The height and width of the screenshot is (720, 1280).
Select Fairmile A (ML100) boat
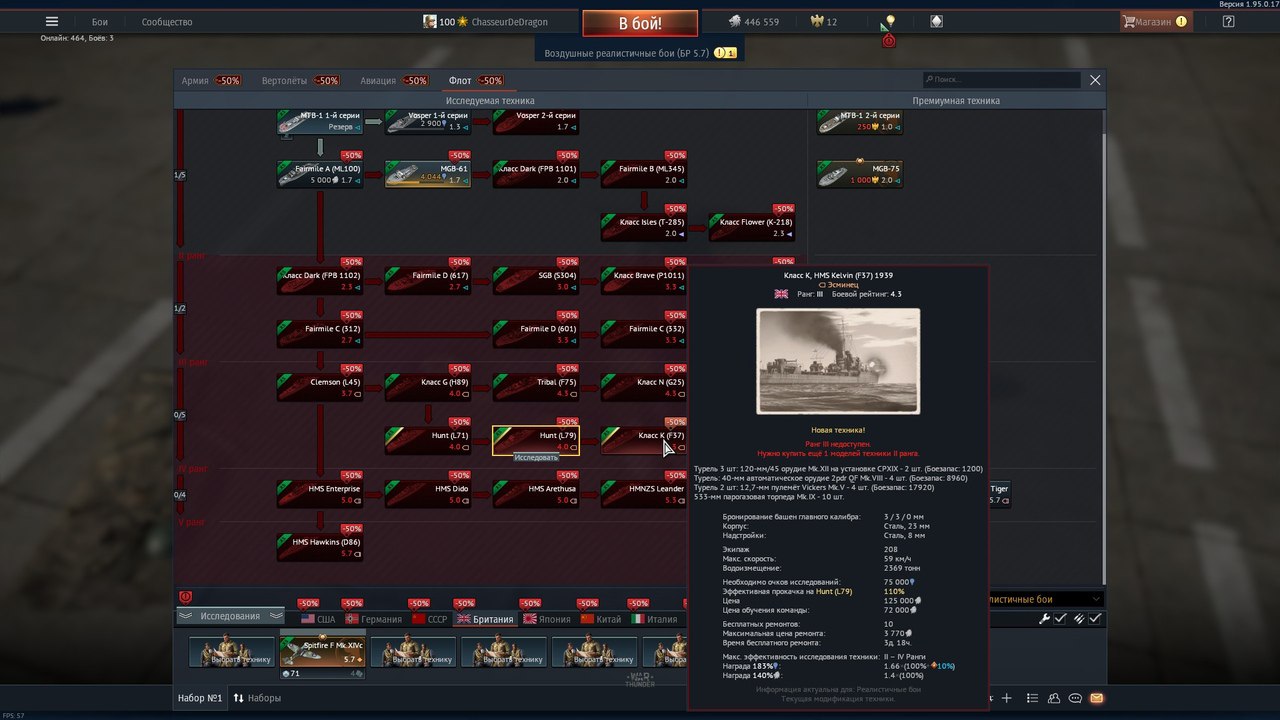click(320, 174)
